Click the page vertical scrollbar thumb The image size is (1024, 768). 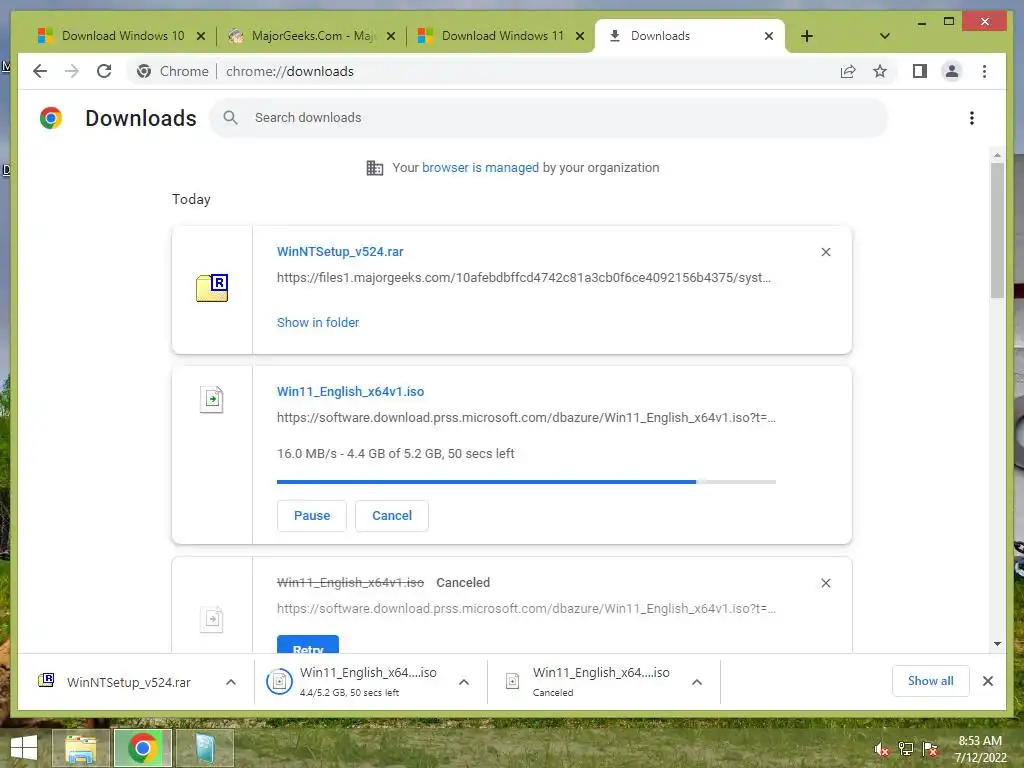point(997,230)
